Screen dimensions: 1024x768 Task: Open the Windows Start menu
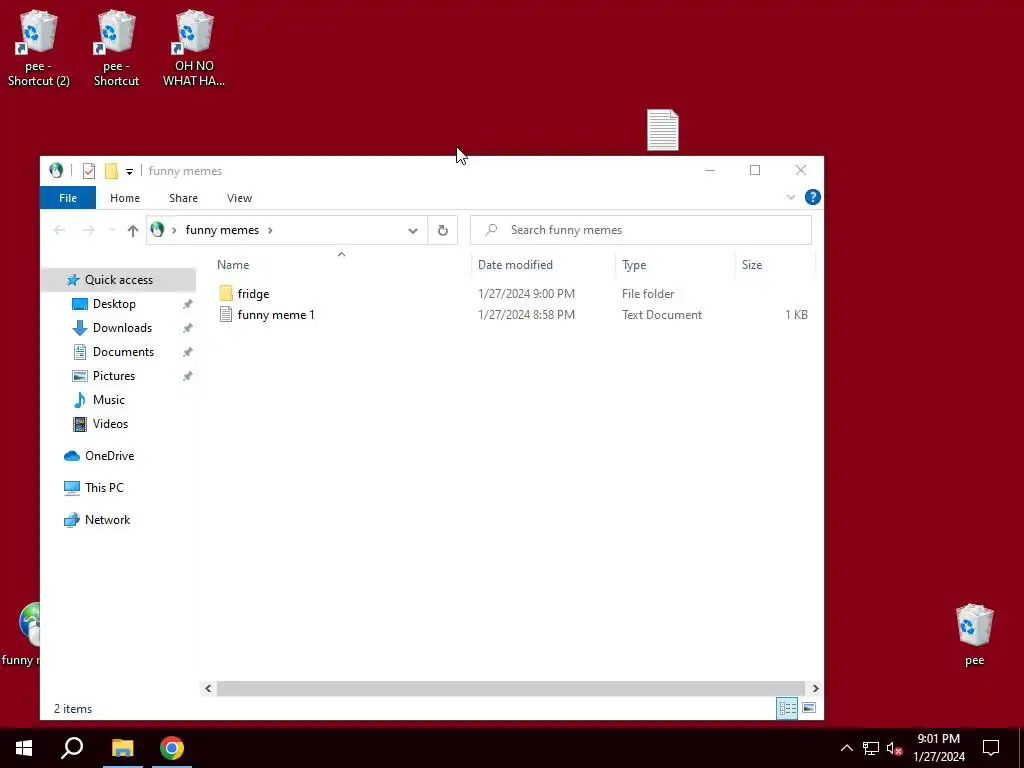(24, 748)
